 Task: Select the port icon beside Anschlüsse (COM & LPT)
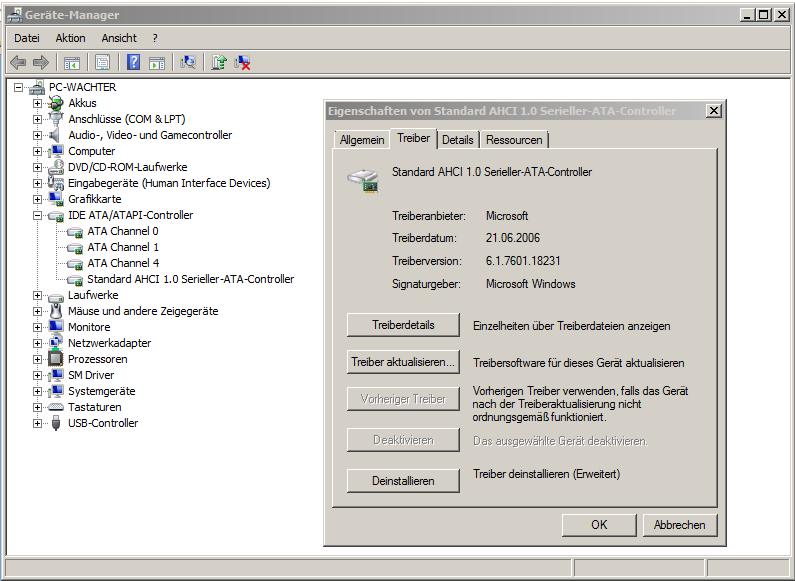coord(56,119)
